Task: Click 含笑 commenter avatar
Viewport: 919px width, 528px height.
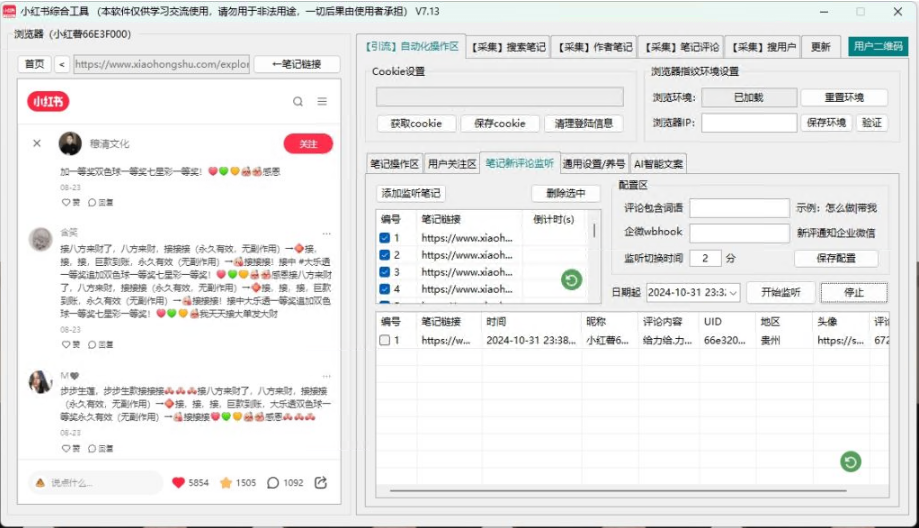Action: tap(40, 239)
